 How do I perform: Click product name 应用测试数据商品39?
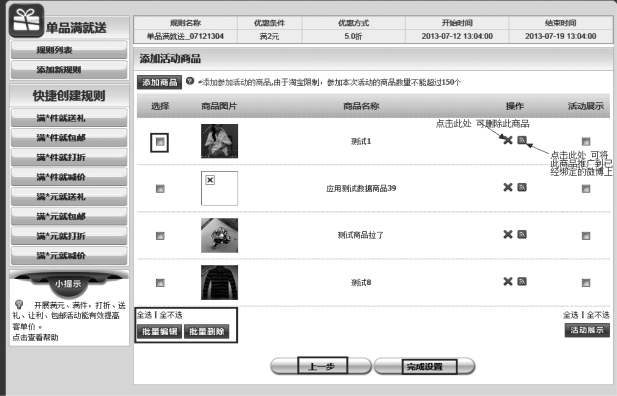point(361,189)
